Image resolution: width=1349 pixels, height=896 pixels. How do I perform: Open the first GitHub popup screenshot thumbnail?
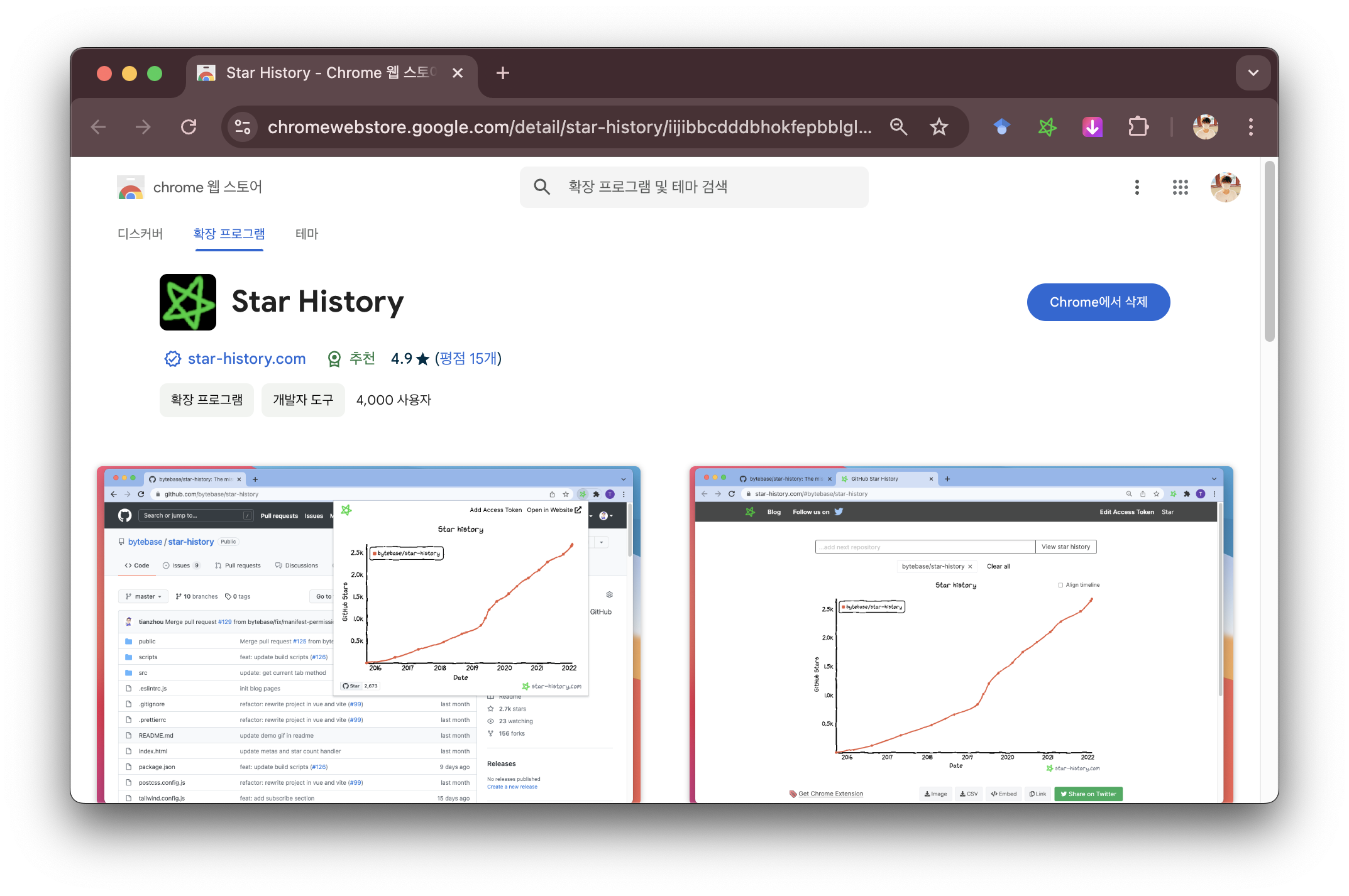(368, 635)
